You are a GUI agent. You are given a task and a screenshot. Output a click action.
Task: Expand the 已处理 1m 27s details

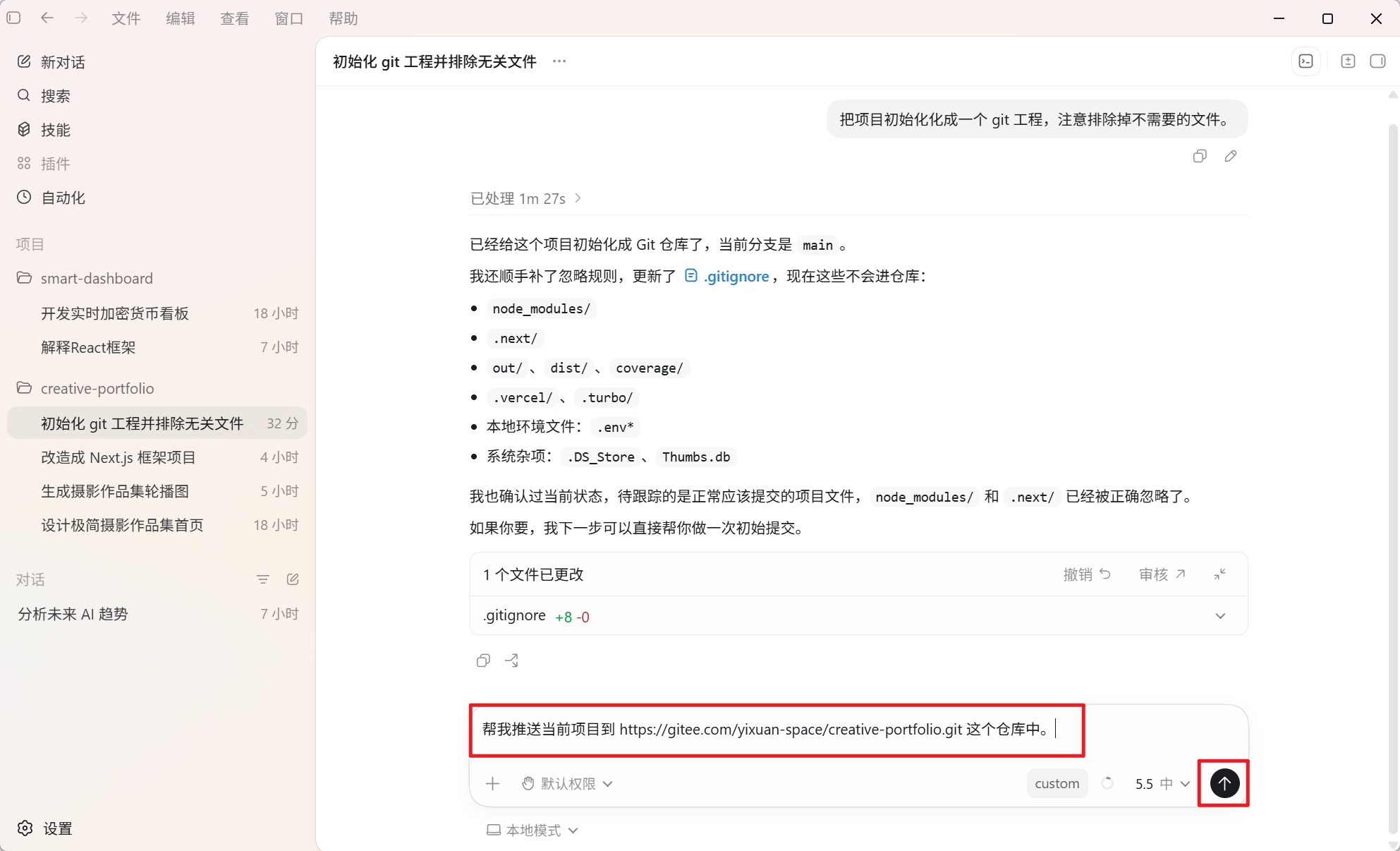[x=526, y=198]
